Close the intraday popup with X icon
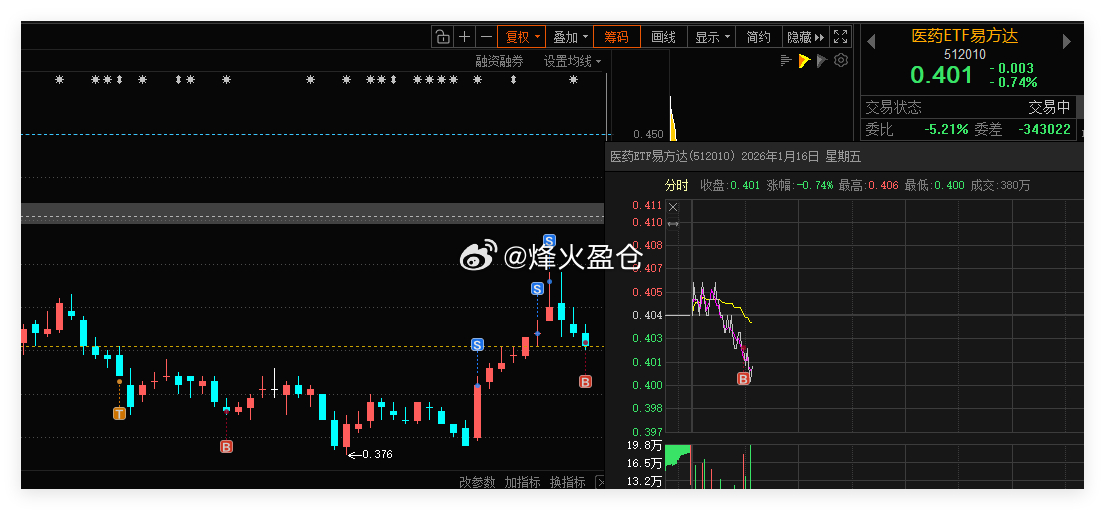1105x510 pixels. coord(672,207)
